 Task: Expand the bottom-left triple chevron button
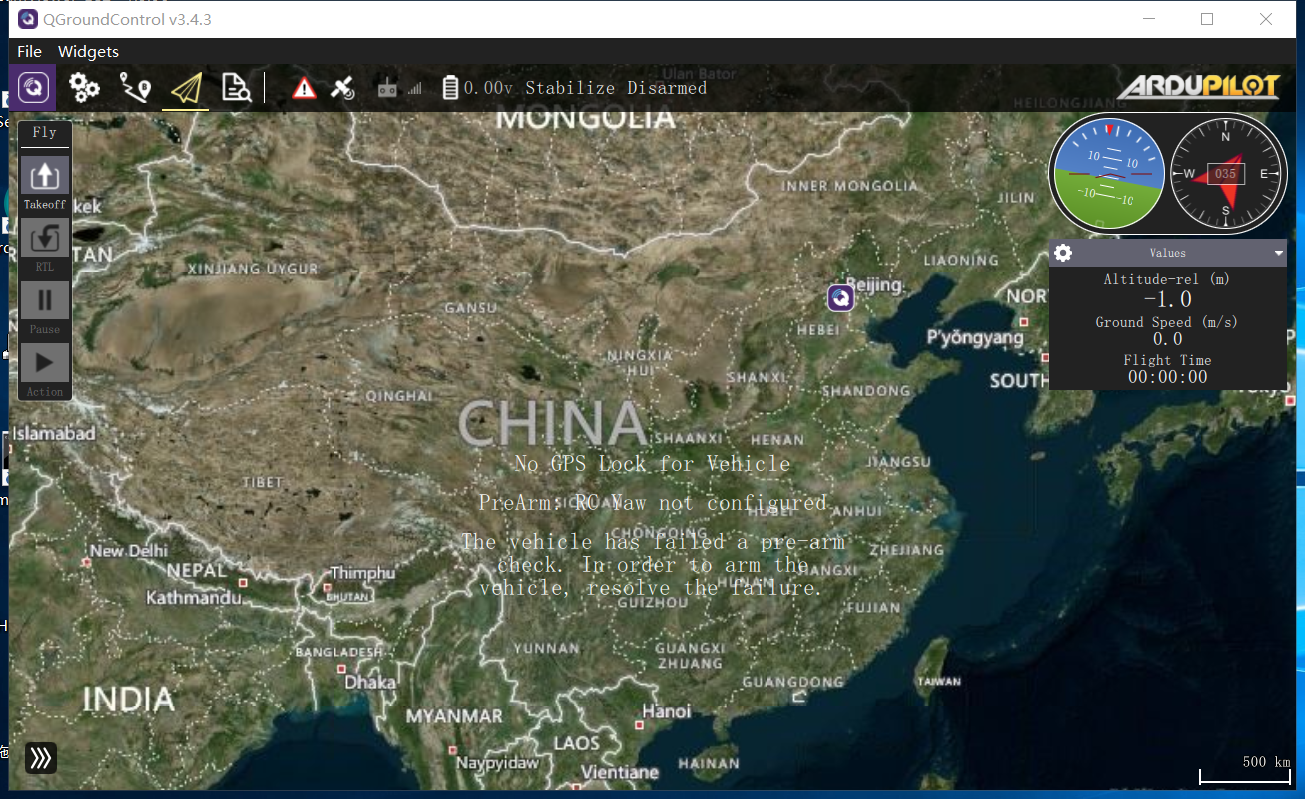pos(40,758)
